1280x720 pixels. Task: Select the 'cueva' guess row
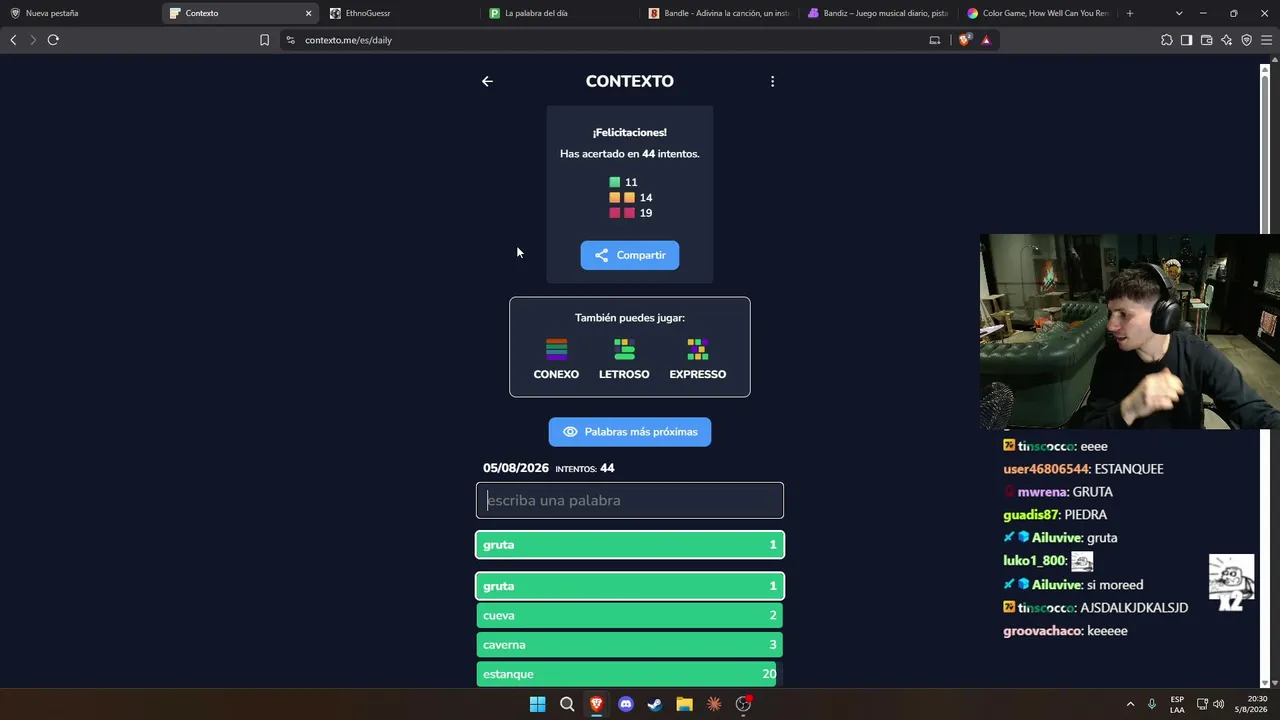coord(630,615)
